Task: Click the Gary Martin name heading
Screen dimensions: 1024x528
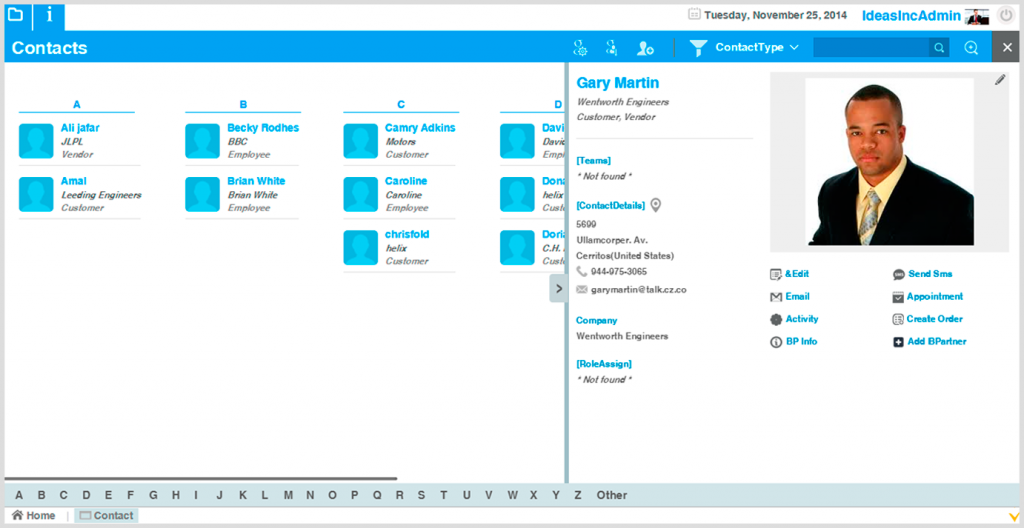Action: tap(618, 83)
